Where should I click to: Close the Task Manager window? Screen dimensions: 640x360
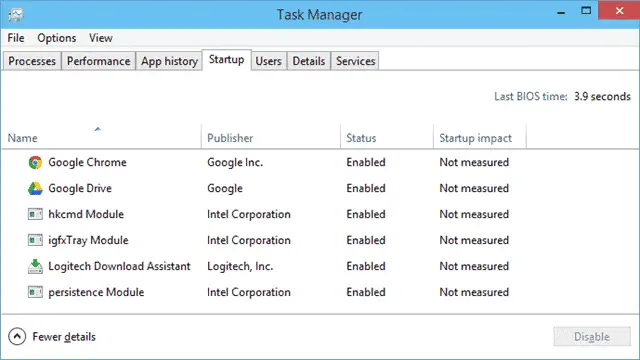619,10
